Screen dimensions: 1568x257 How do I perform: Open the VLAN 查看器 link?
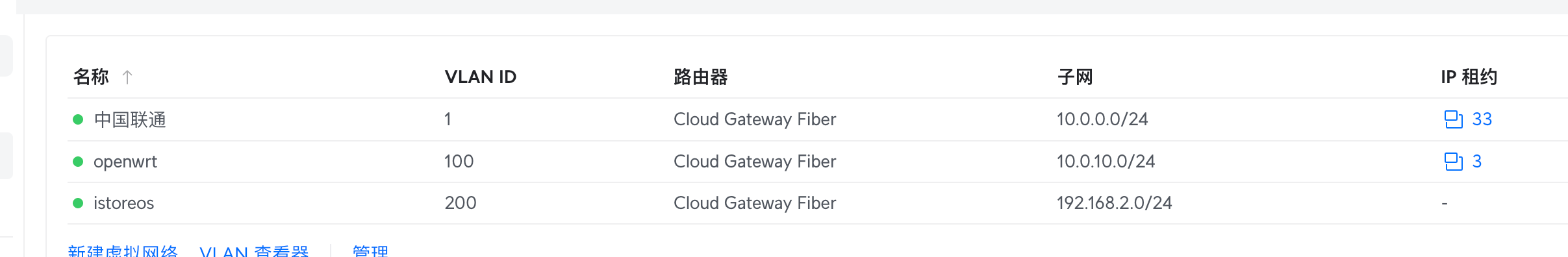click(x=254, y=251)
